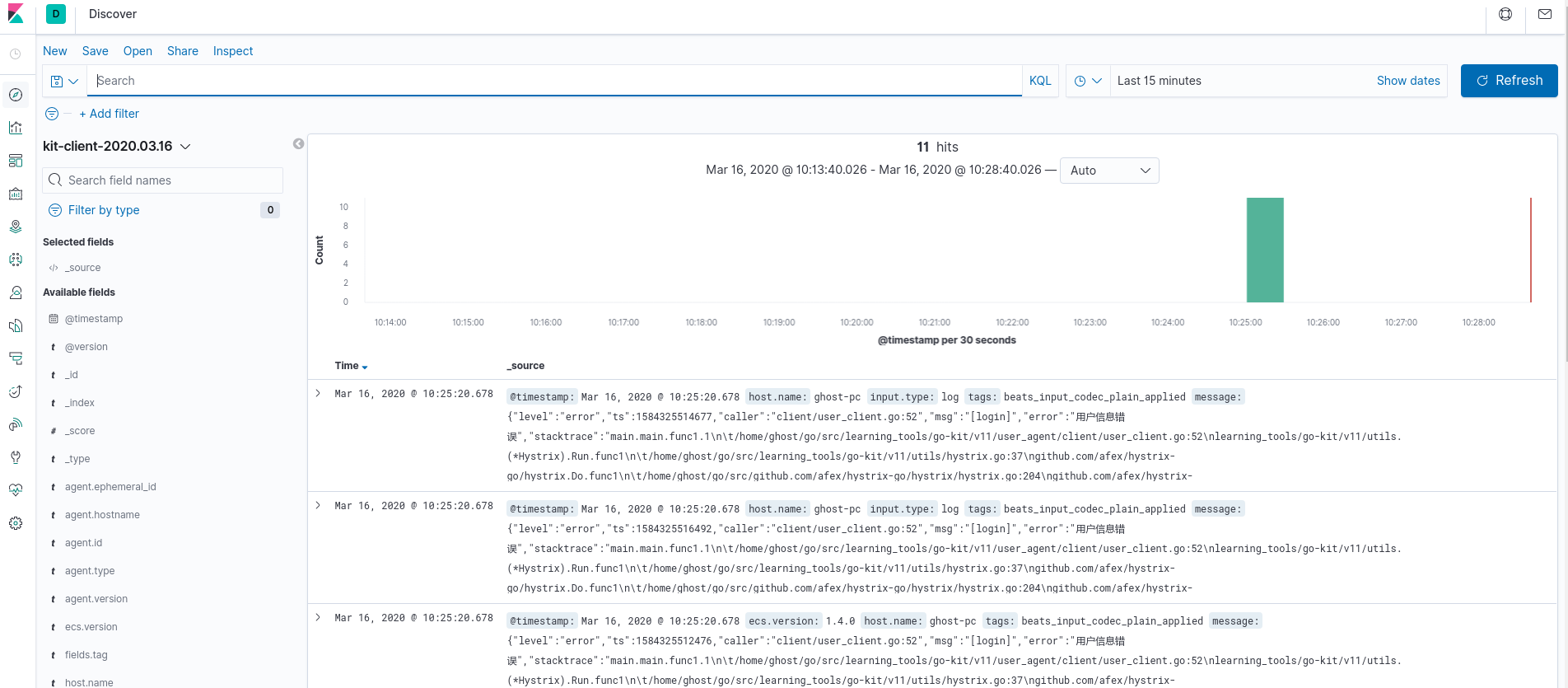Open Management gear icon in sidebar

pyautogui.click(x=16, y=523)
